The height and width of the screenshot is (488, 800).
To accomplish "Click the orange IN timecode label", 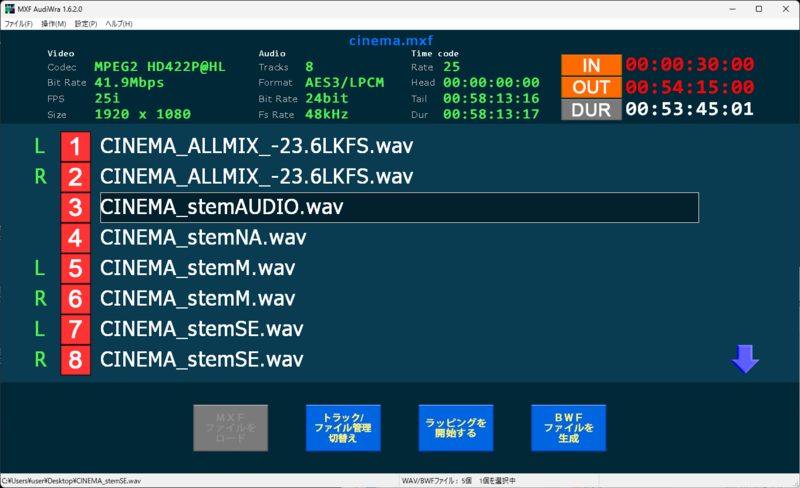I will 591,65.
